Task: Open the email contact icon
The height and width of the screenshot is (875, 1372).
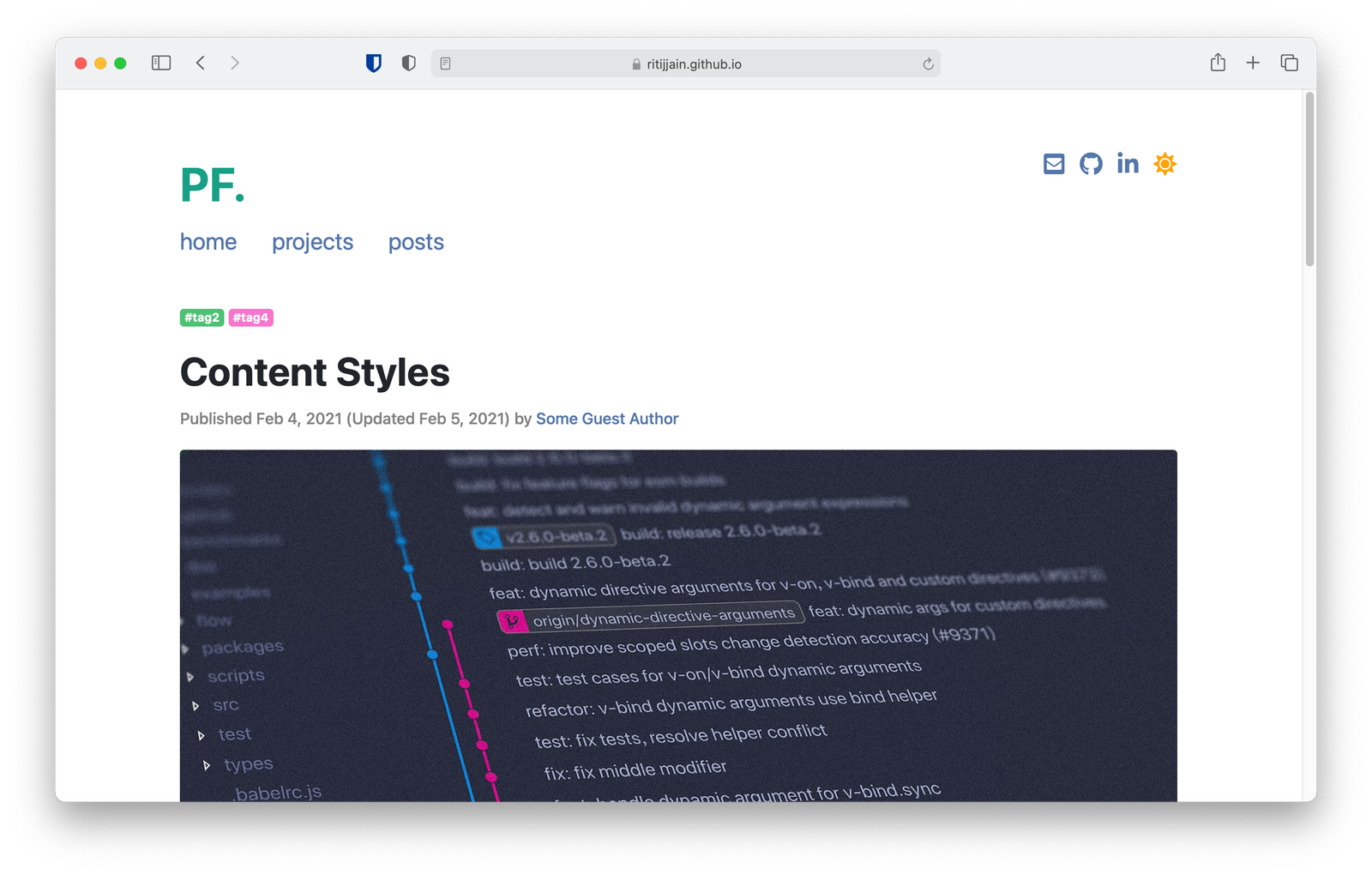Action: click(x=1054, y=164)
